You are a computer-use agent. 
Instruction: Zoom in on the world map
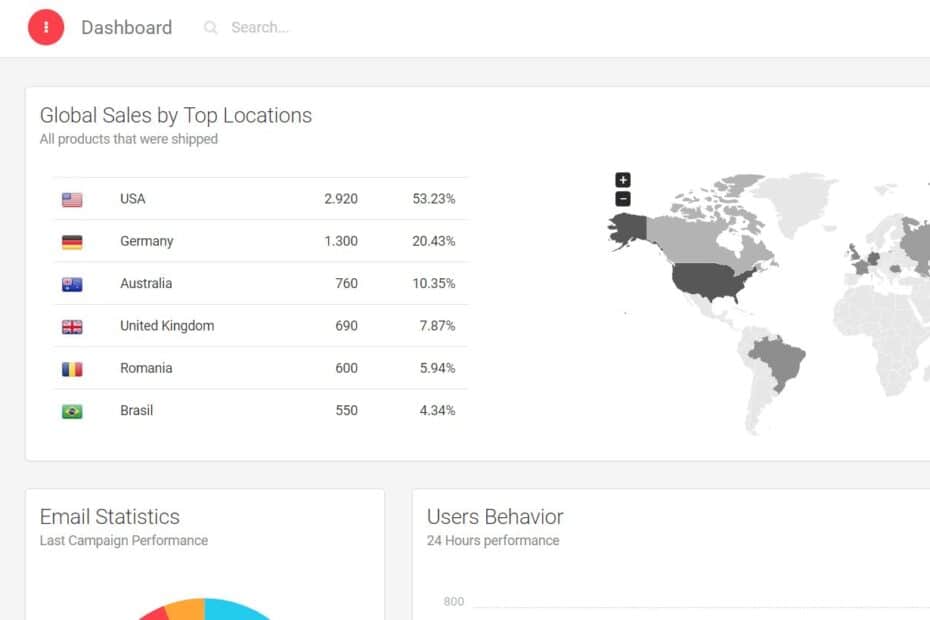(623, 180)
